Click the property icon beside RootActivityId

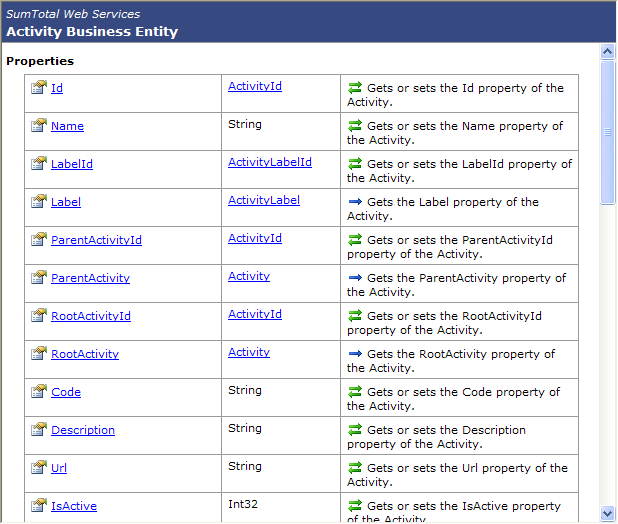39,316
